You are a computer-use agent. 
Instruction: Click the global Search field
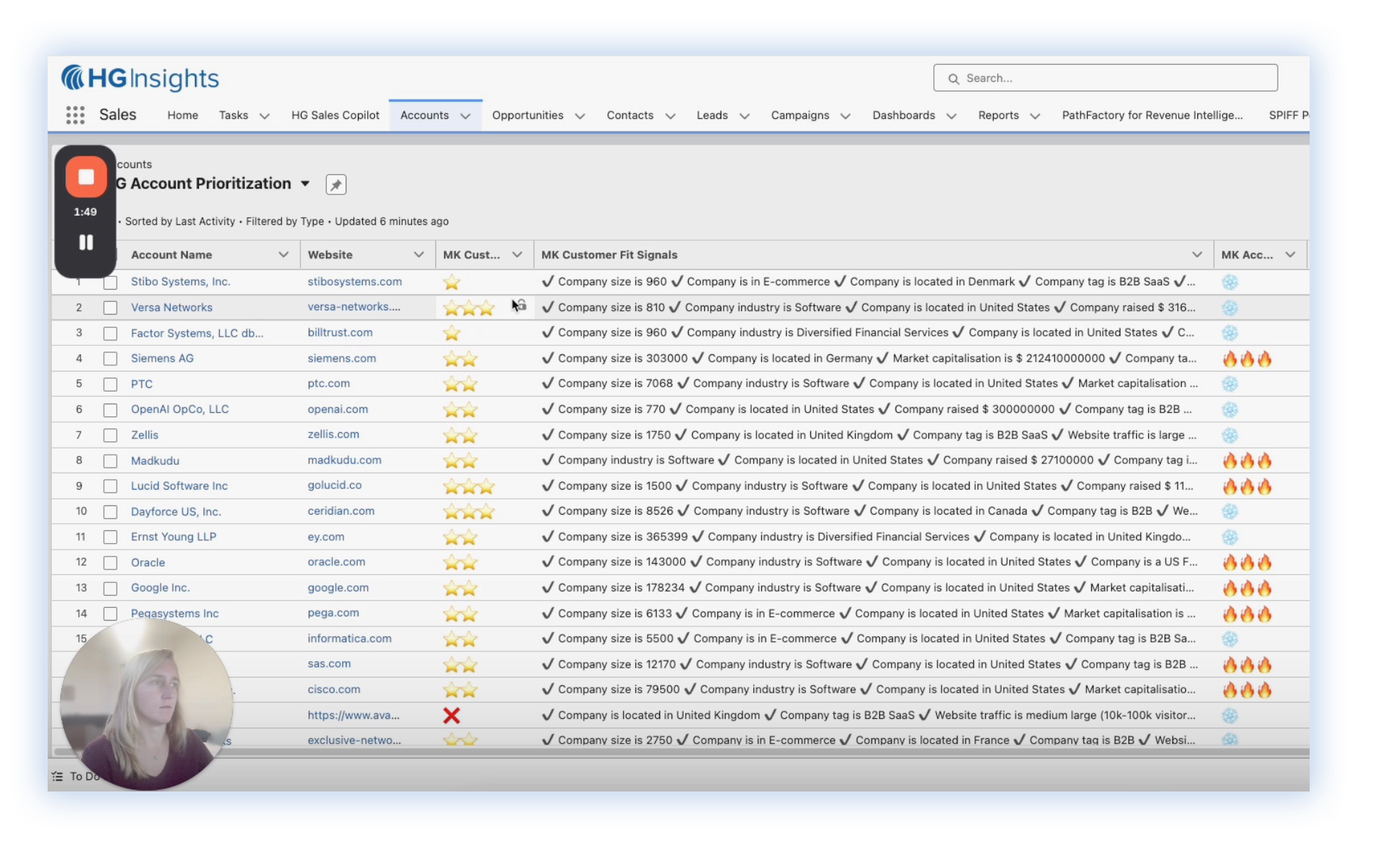click(1105, 78)
